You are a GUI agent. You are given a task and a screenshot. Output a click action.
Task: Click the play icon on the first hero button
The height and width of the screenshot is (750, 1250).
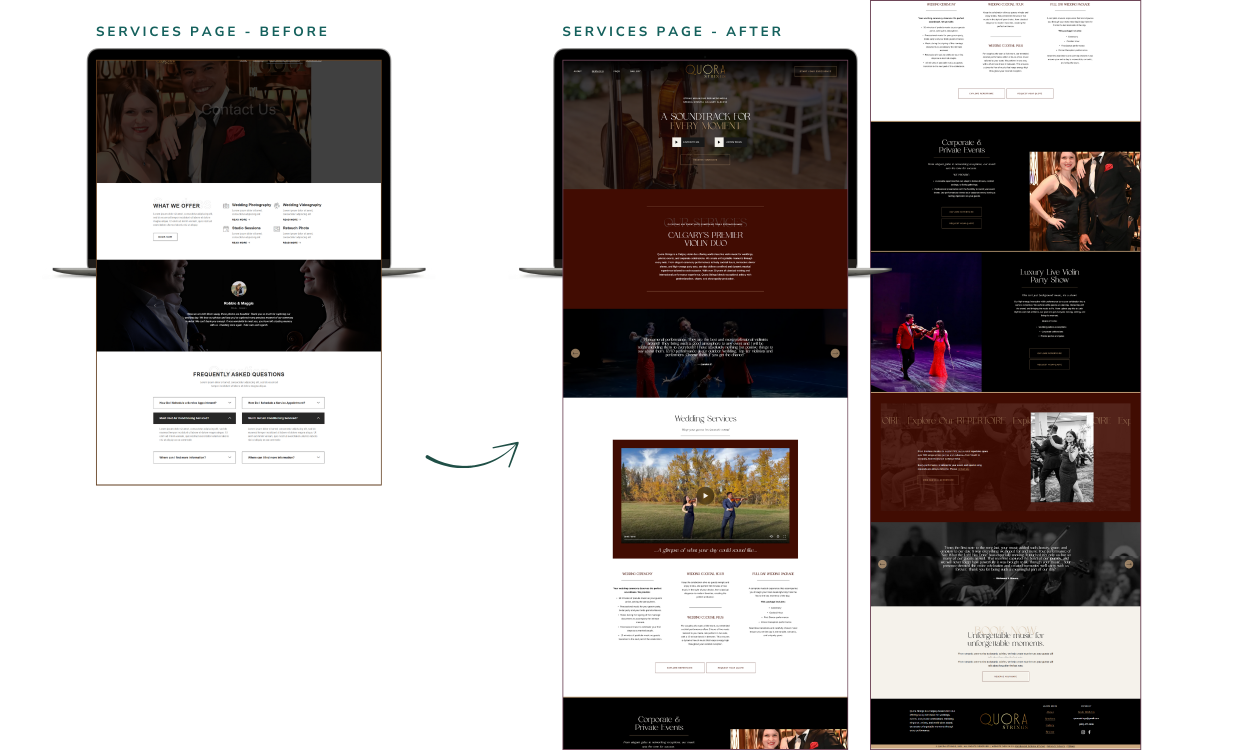pos(677,142)
